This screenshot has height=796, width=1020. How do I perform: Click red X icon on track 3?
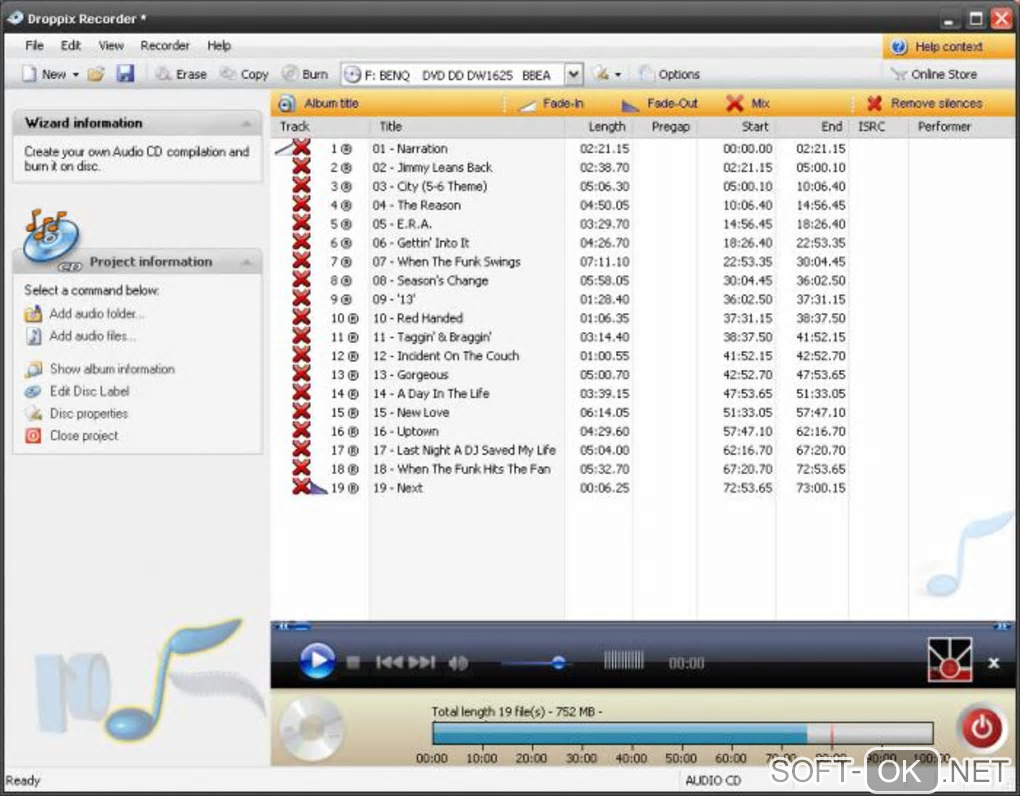(x=301, y=185)
